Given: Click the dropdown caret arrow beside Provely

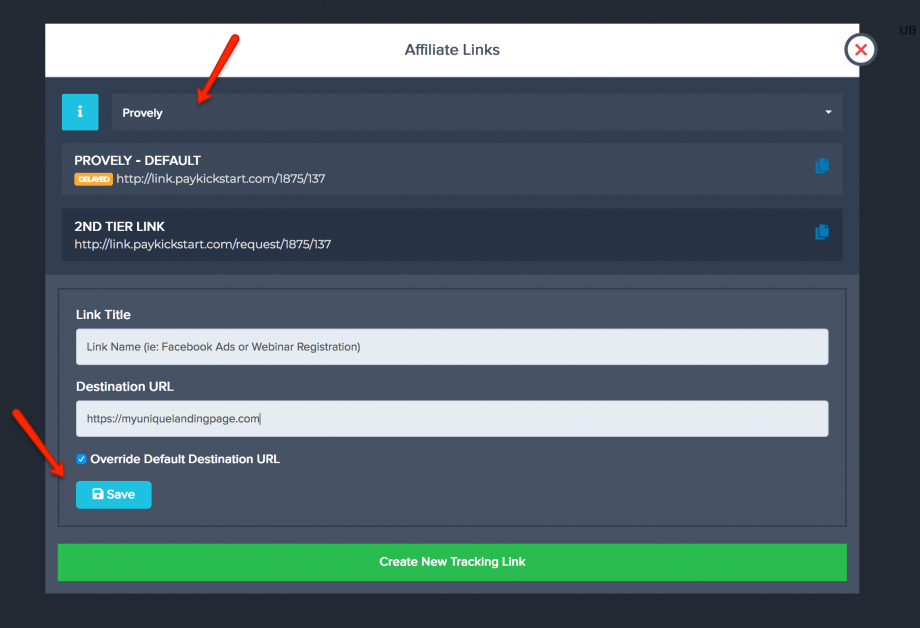Looking at the screenshot, I should (828, 112).
